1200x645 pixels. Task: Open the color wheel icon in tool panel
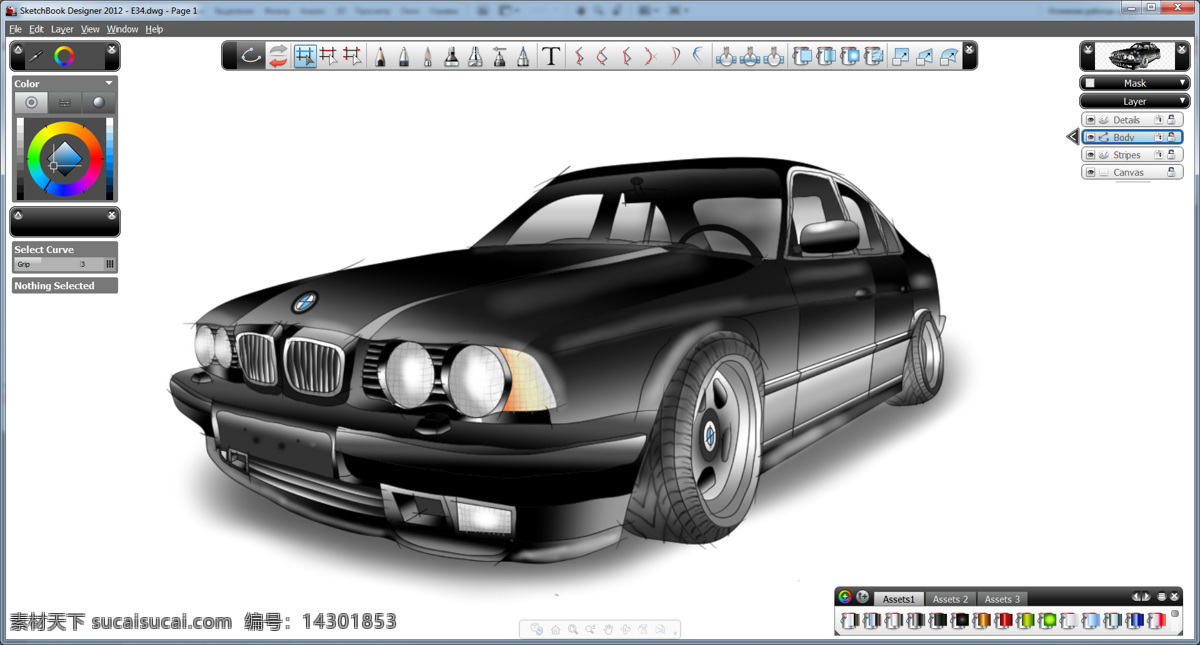point(64,56)
